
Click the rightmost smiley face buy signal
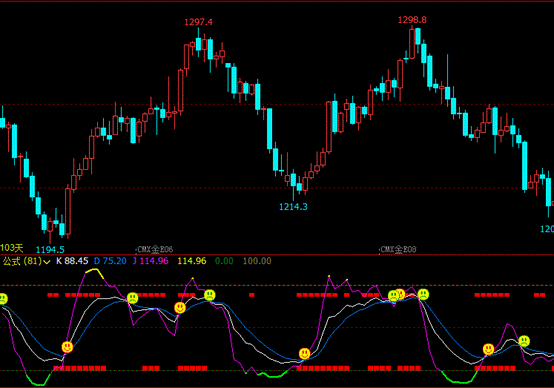coord(488,349)
